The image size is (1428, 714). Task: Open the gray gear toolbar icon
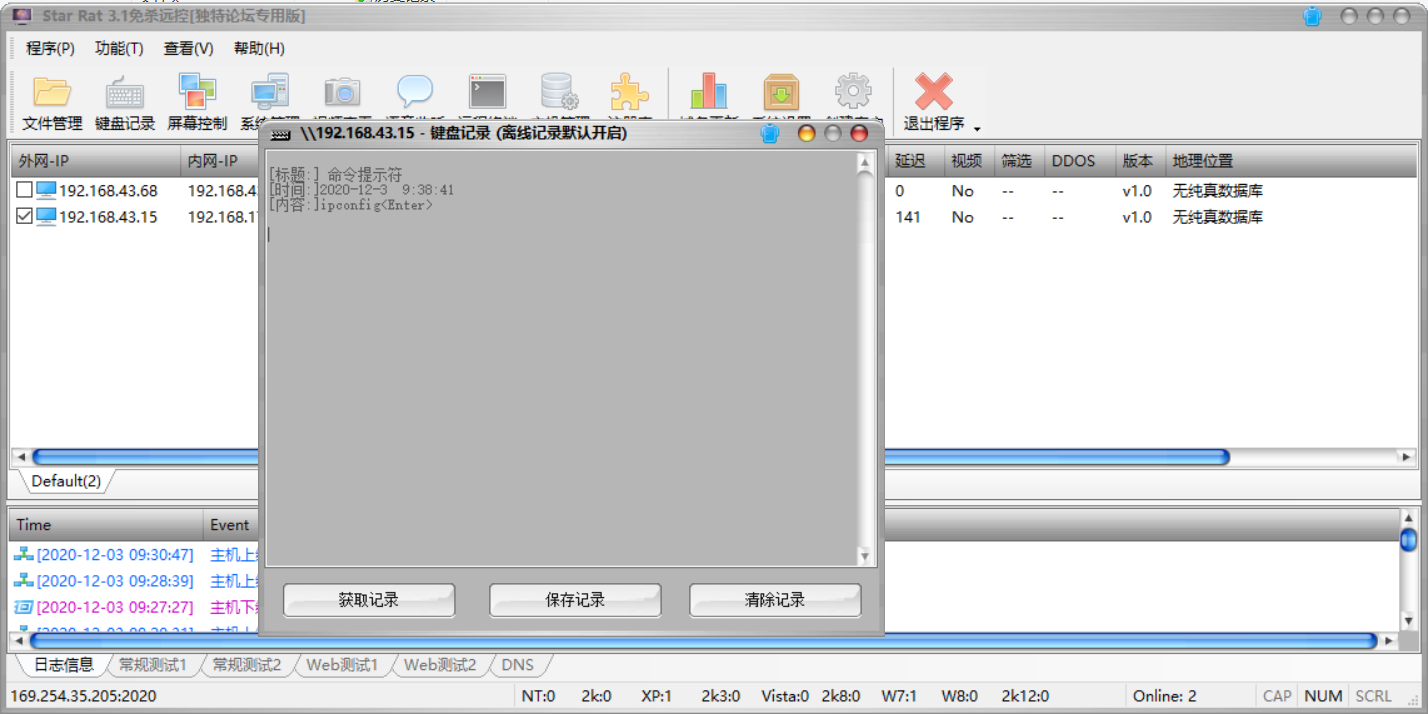[x=853, y=92]
